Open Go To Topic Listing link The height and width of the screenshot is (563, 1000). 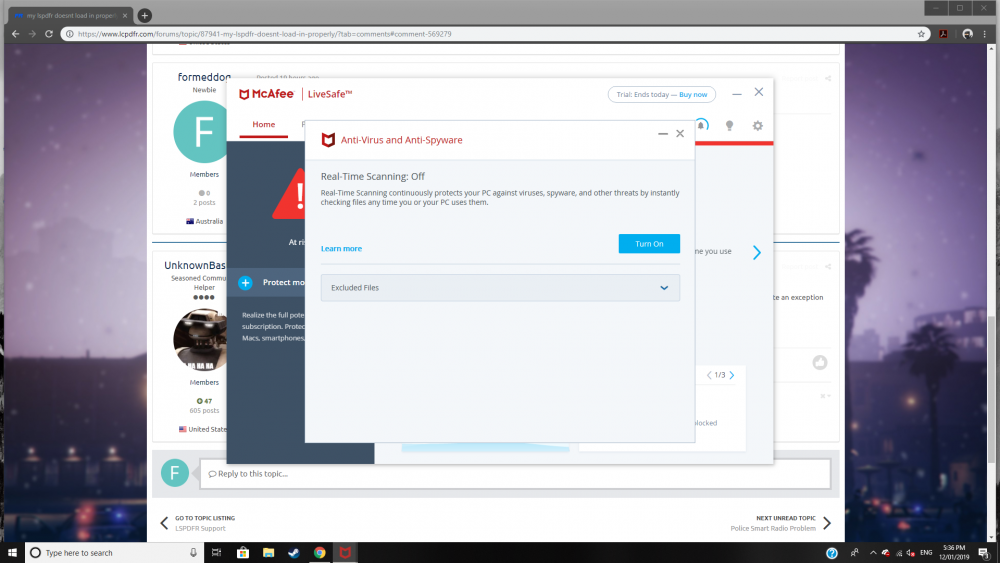coord(198,523)
